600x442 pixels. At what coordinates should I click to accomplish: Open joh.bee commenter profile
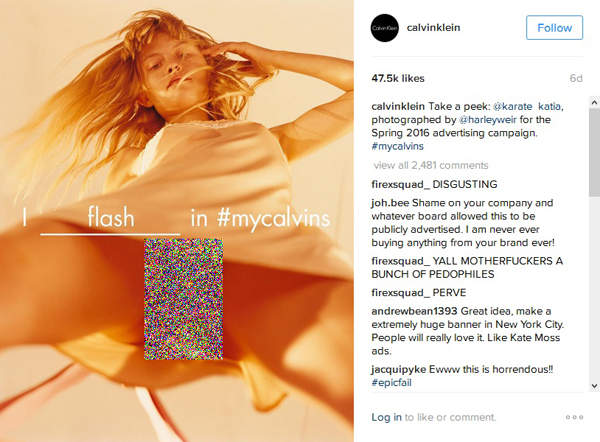pyautogui.click(x=390, y=203)
